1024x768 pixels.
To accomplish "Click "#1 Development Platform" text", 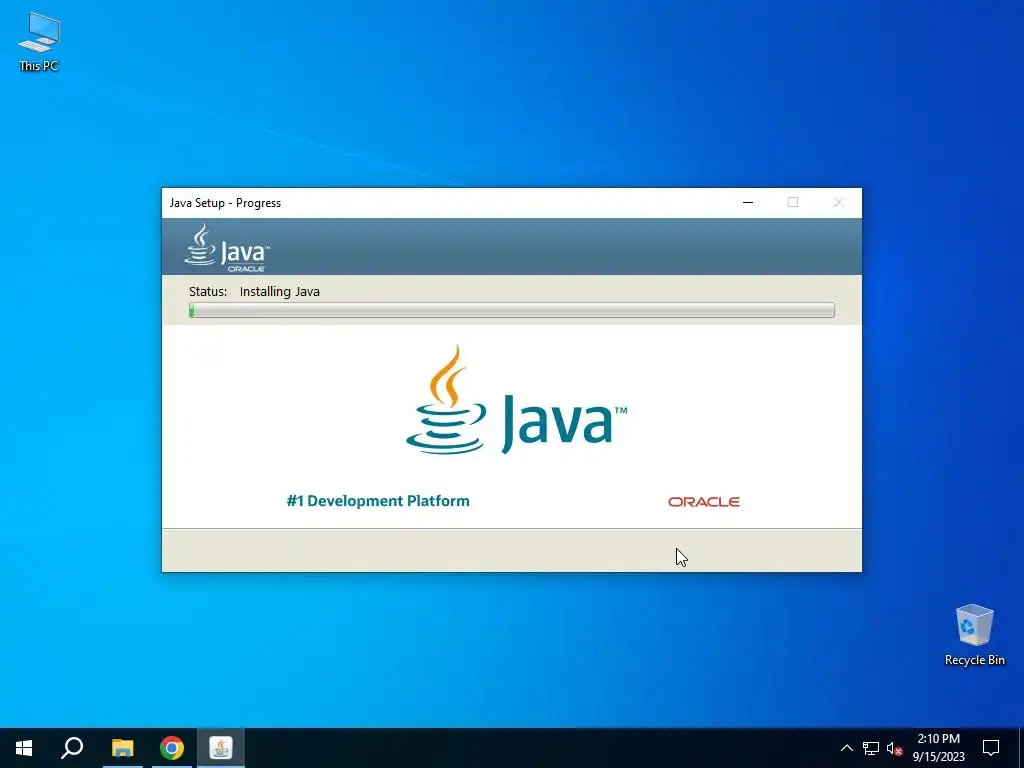I will (378, 501).
